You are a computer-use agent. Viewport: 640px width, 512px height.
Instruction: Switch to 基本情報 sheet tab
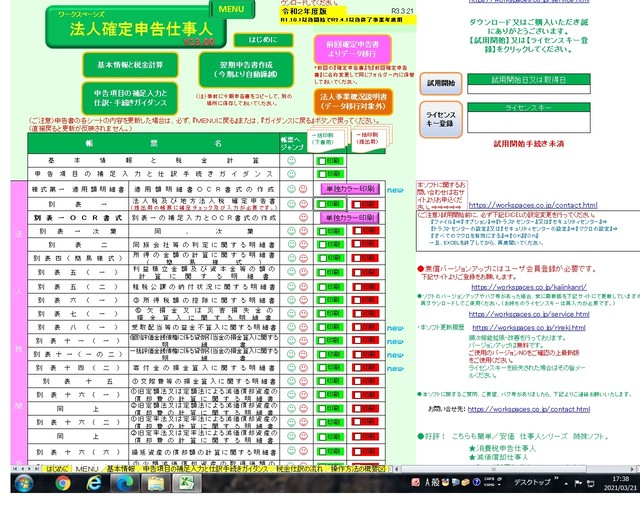(x=121, y=469)
